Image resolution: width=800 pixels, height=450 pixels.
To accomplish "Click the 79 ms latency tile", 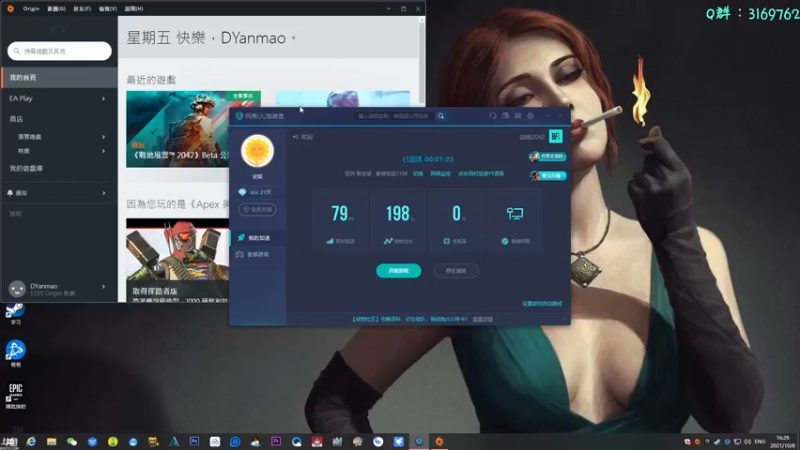I will click(341, 219).
